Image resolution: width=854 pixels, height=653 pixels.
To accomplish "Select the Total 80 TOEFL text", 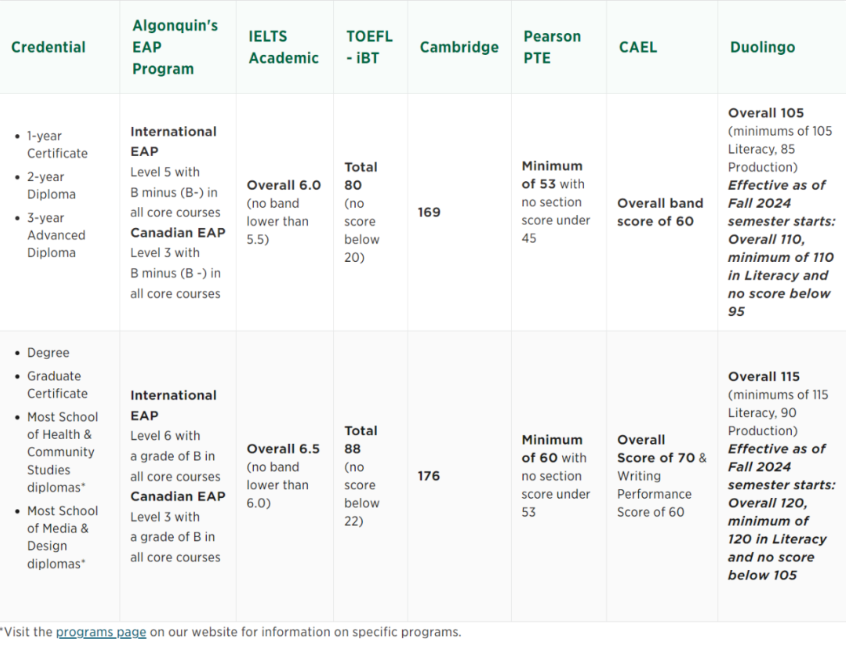I will click(361, 176).
